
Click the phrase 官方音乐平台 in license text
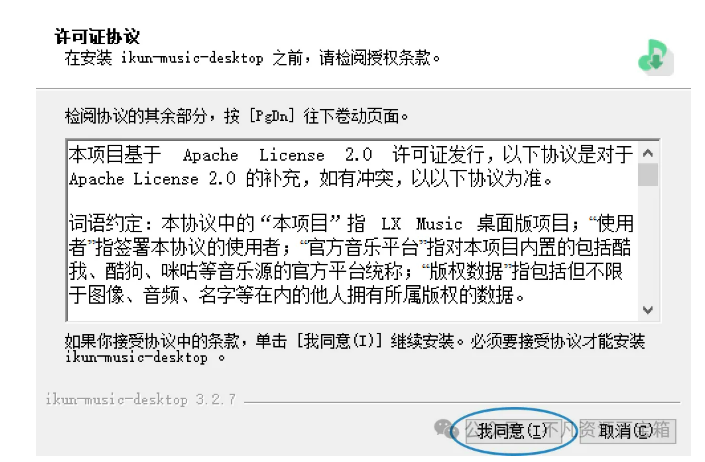[x=364, y=247]
